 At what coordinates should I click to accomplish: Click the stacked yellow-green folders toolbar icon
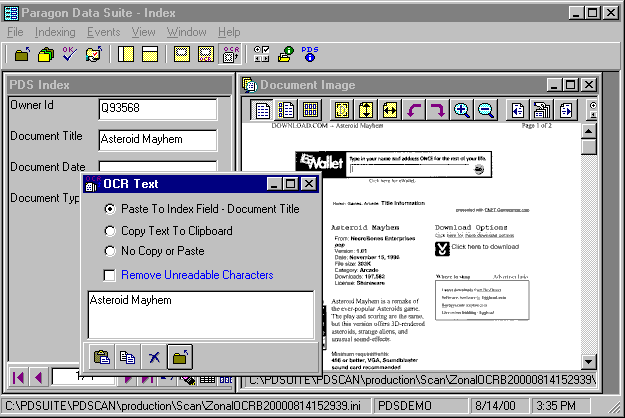(46, 54)
